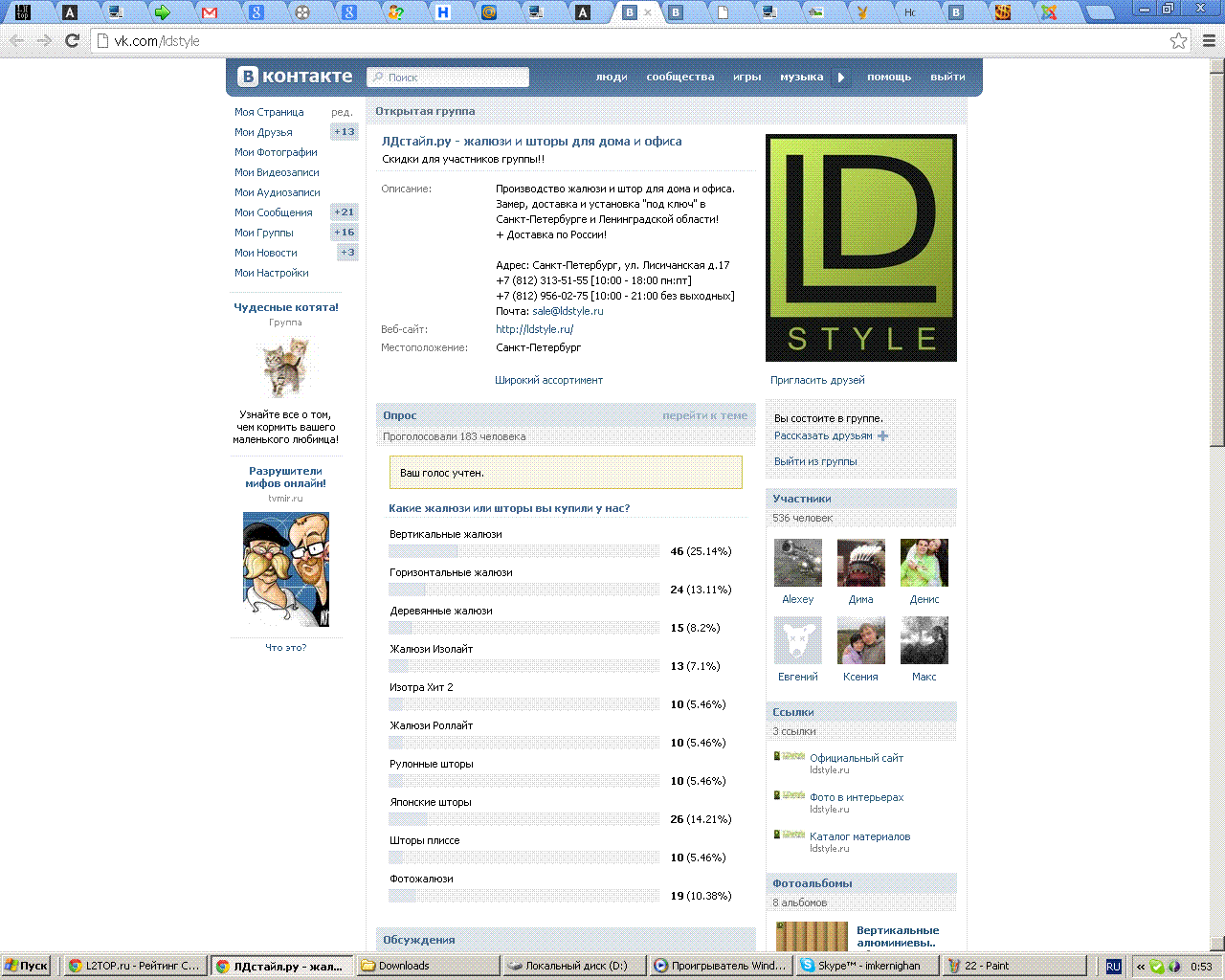Open Ксения's member avatar
Image resolution: width=1225 pixels, height=980 pixels.
click(x=861, y=640)
